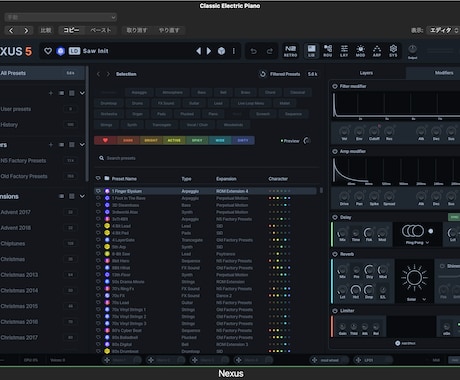Click the Paste button in plugin header
This screenshot has width=460, height=380.
pos(100,30)
